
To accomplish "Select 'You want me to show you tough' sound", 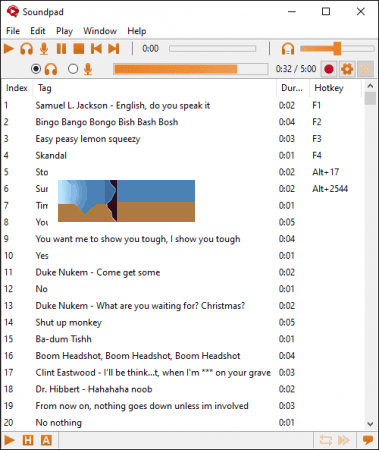I will [x=182, y=239].
